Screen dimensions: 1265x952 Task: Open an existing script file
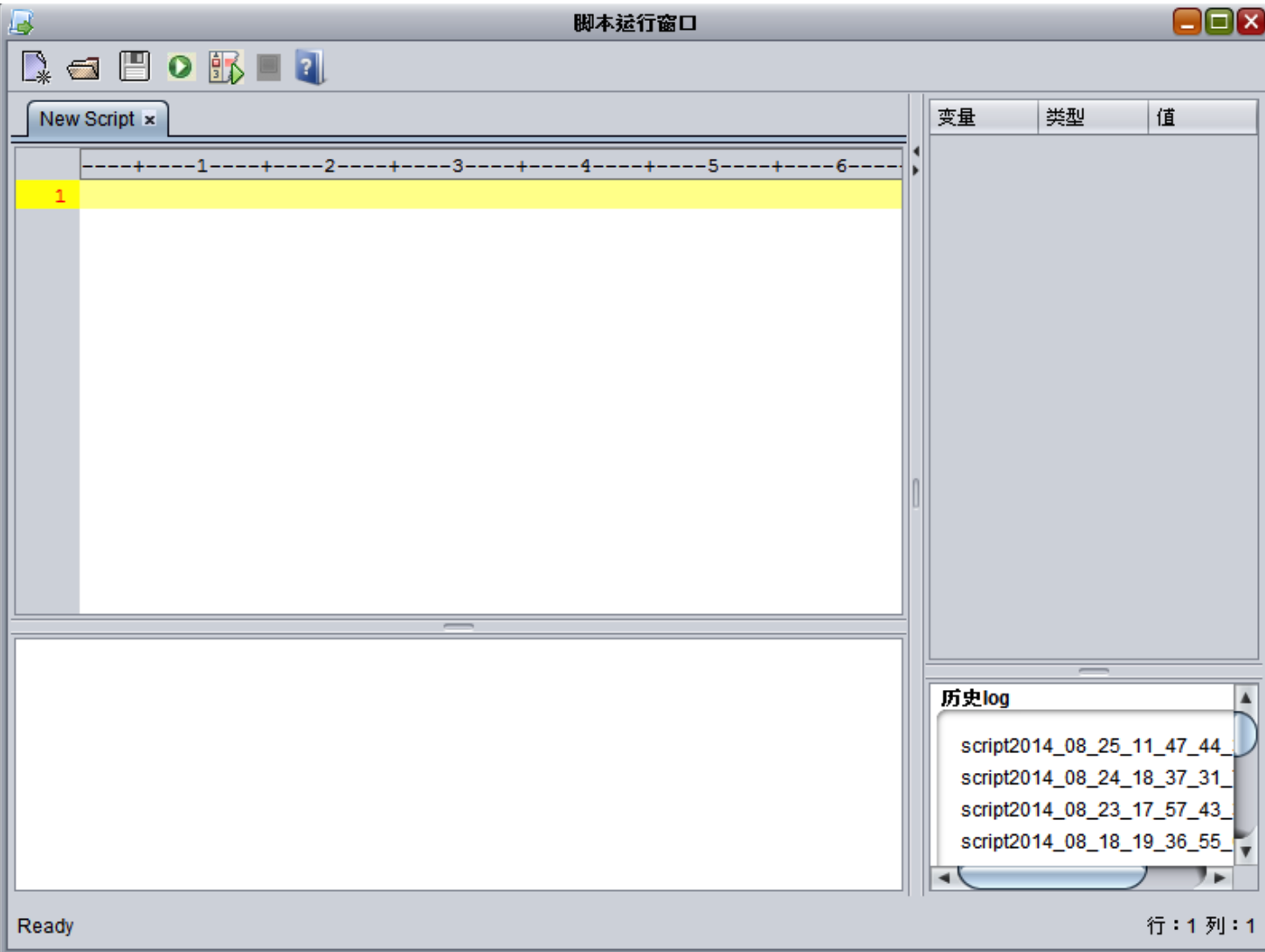pos(84,68)
